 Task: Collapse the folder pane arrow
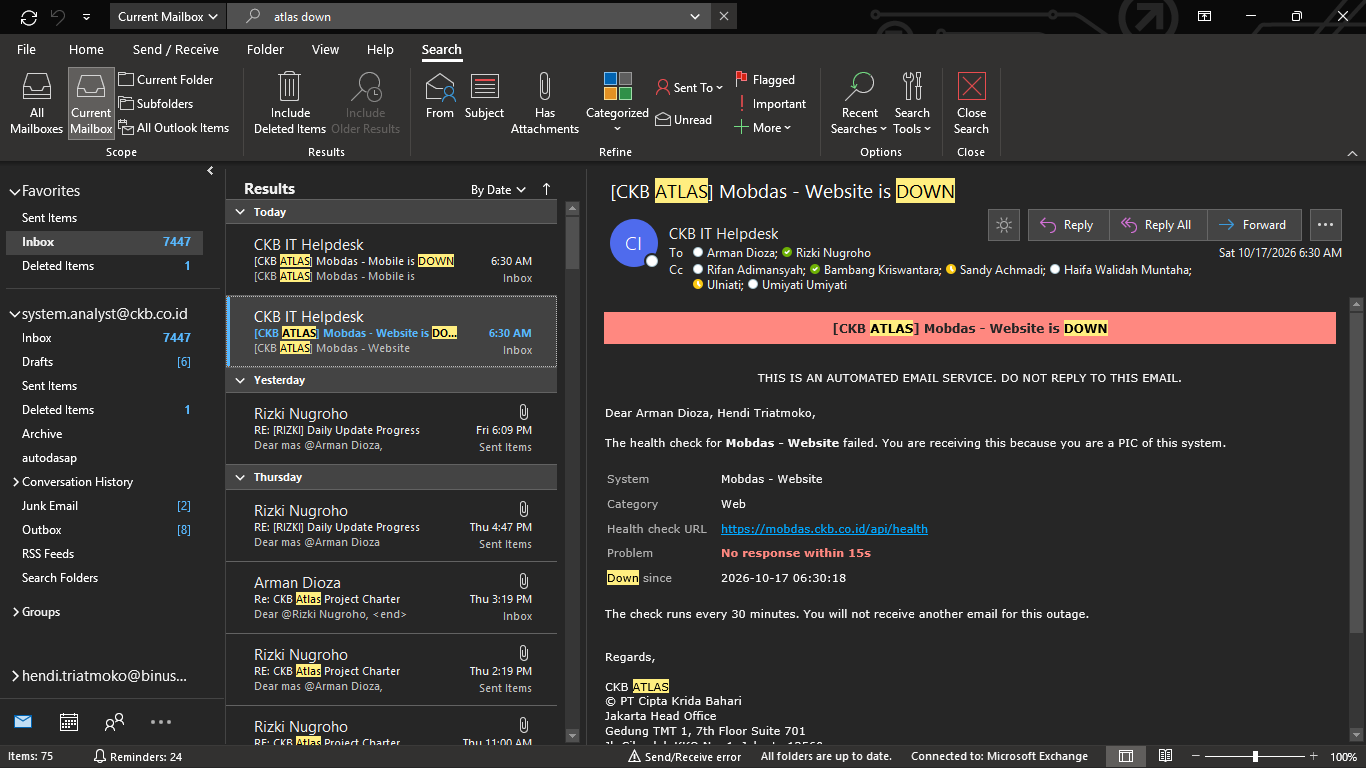[x=210, y=171]
